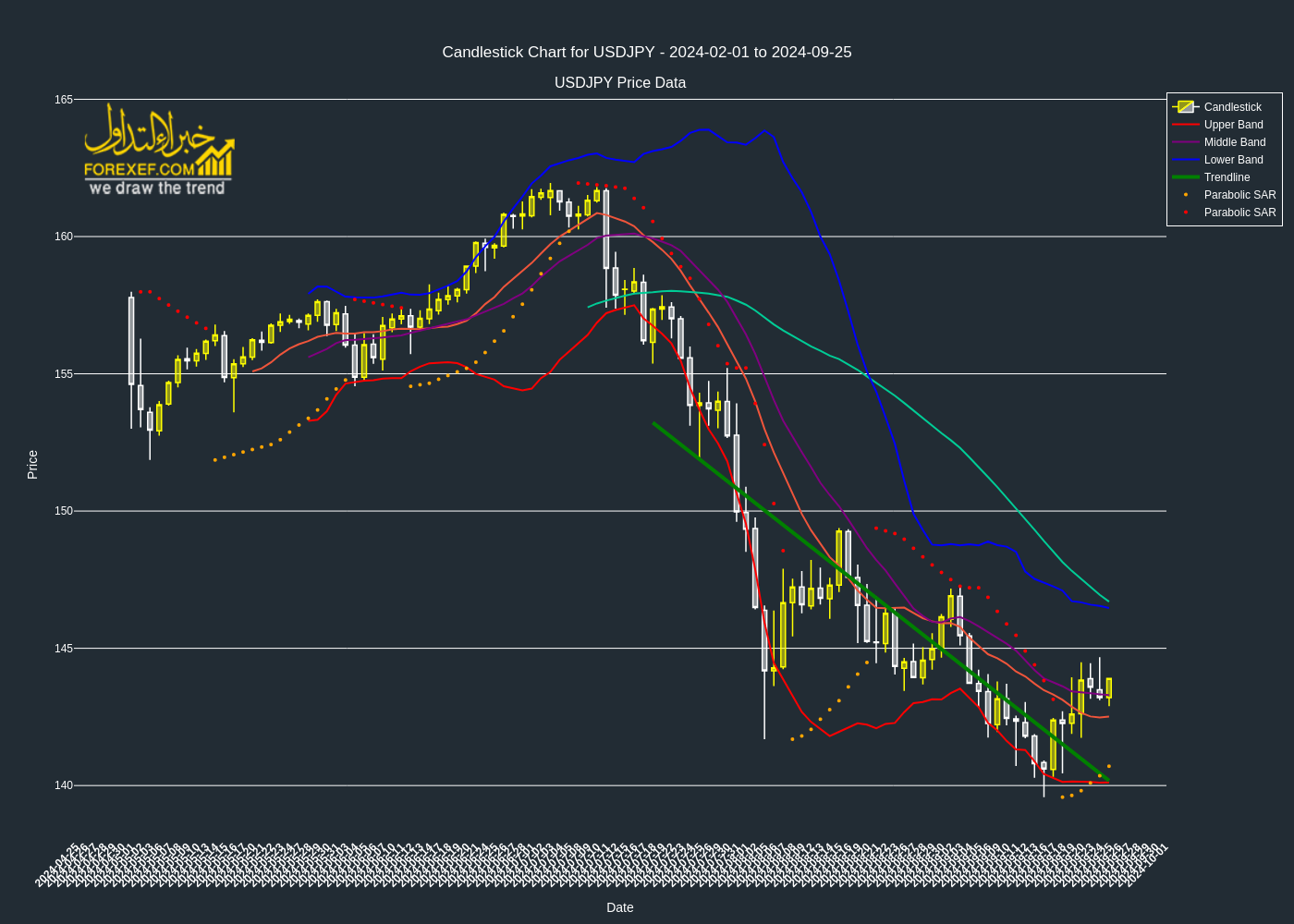Click the 160 y-axis tick label

63,237
